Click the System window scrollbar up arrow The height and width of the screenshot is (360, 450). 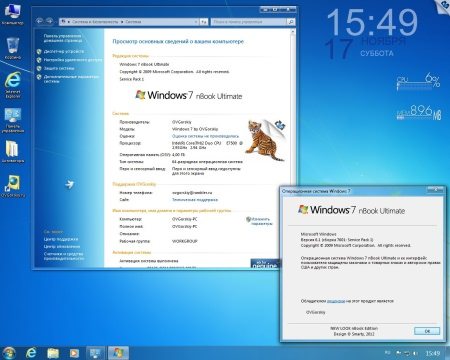(293, 32)
